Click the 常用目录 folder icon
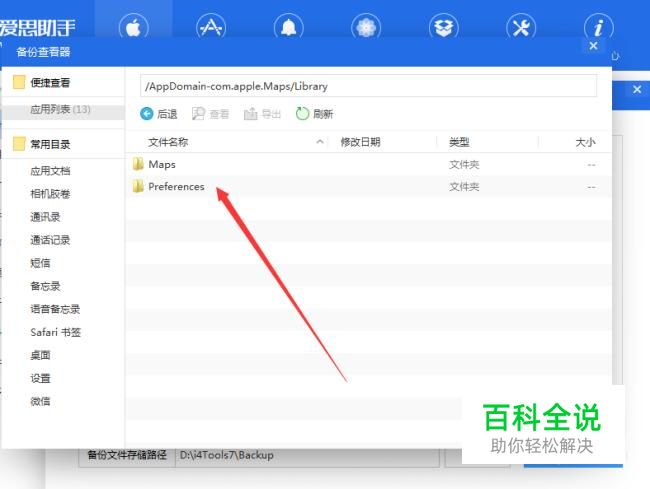The image size is (650, 489). pyautogui.click(x=19, y=144)
